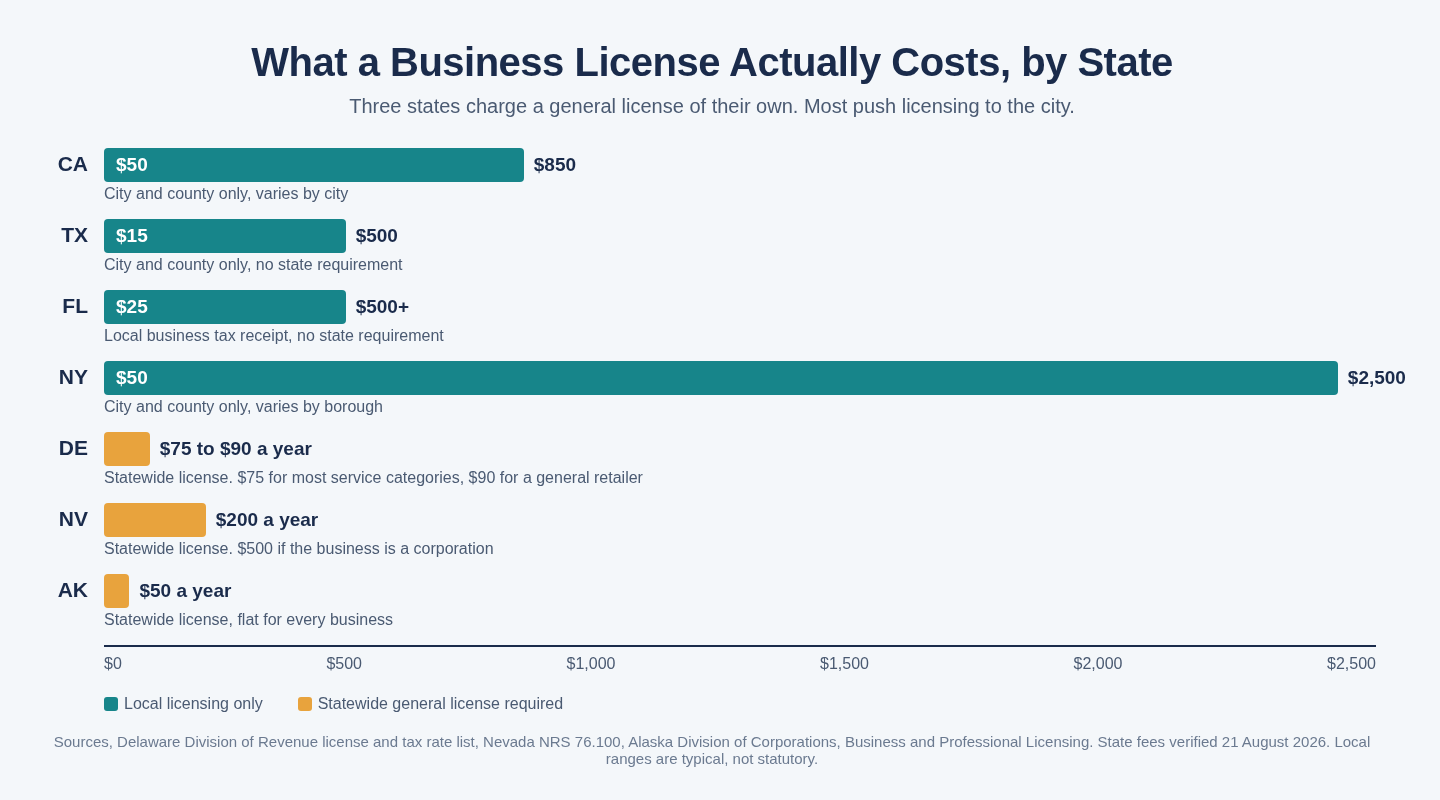
Task: Click the $0 axis tick label
Action: pos(113,664)
